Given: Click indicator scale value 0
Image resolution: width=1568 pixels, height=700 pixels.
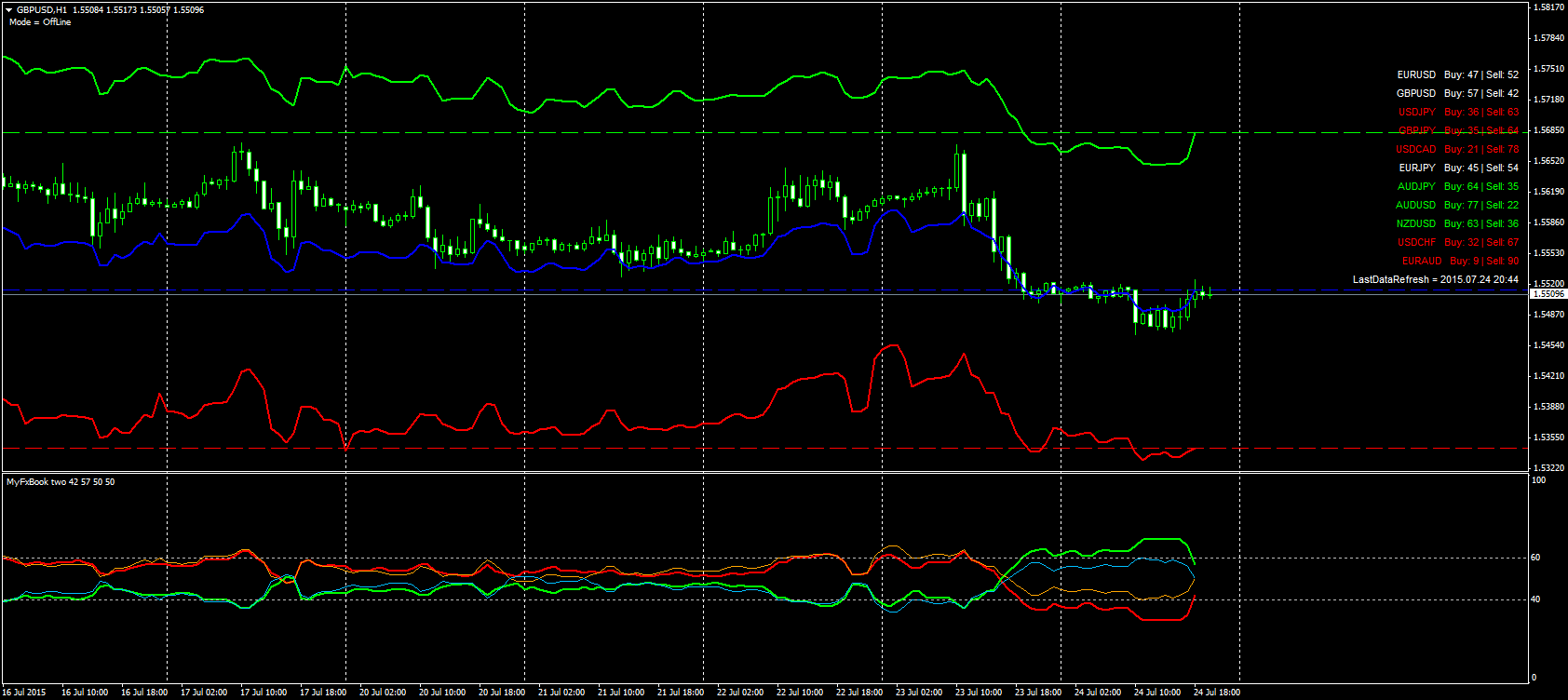Looking at the screenshot, I should tap(1534, 678).
